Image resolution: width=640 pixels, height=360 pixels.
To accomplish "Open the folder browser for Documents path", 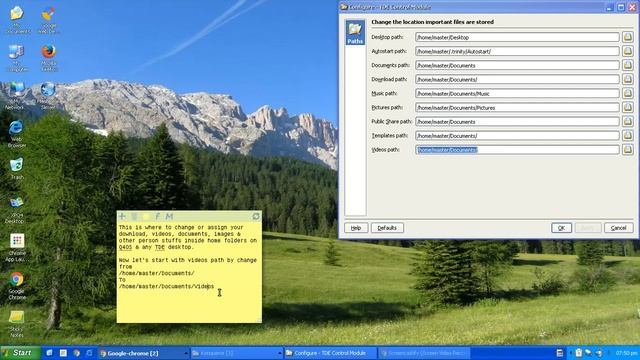I will click(627, 65).
